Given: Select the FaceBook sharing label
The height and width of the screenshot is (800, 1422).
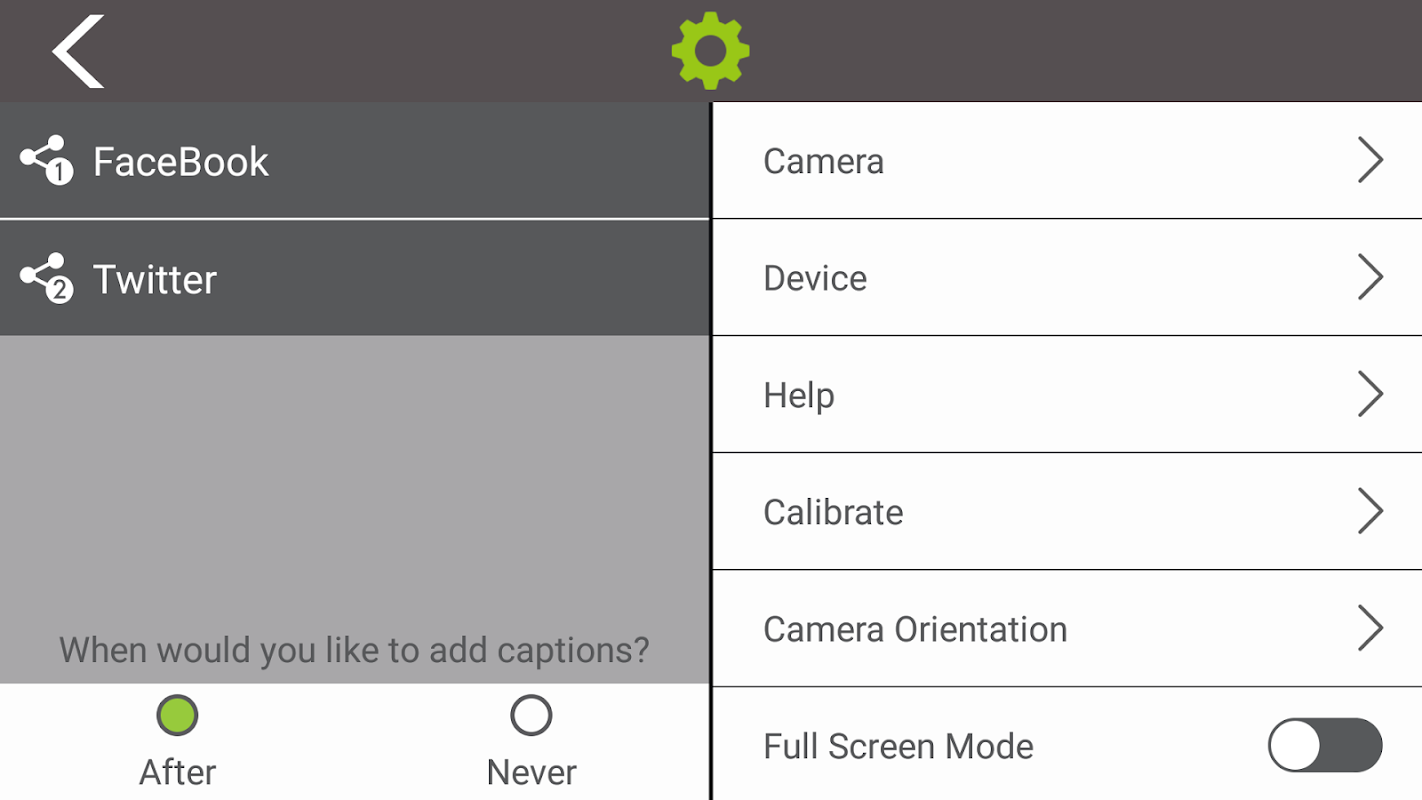Looking at the screenshot, I should point(181,162).
